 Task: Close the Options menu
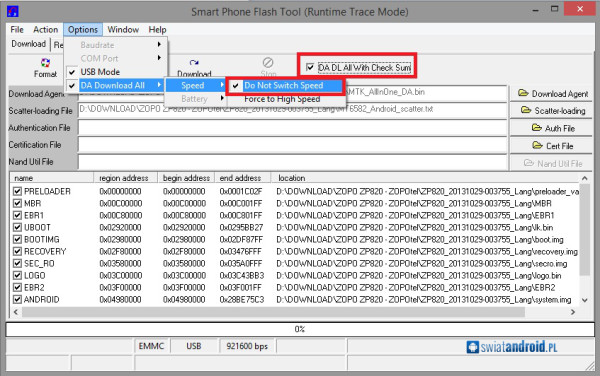pyautogui.click(x=83, y=29)
